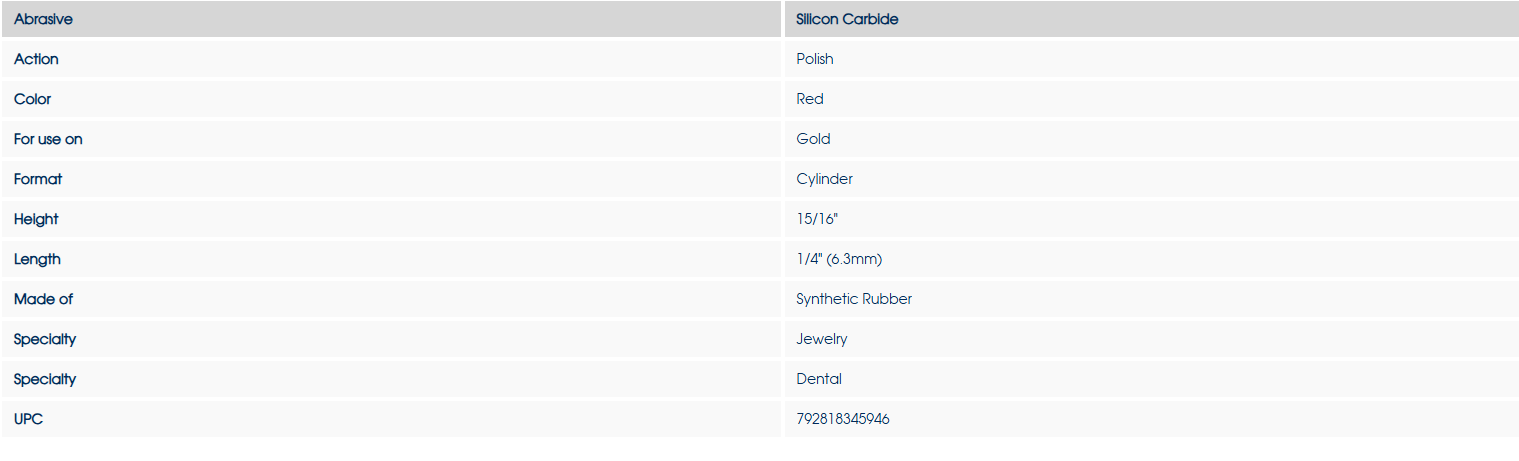1519x461 pixels.
Task: Select the Synthetic Rubber value
Action: [854, 299]
